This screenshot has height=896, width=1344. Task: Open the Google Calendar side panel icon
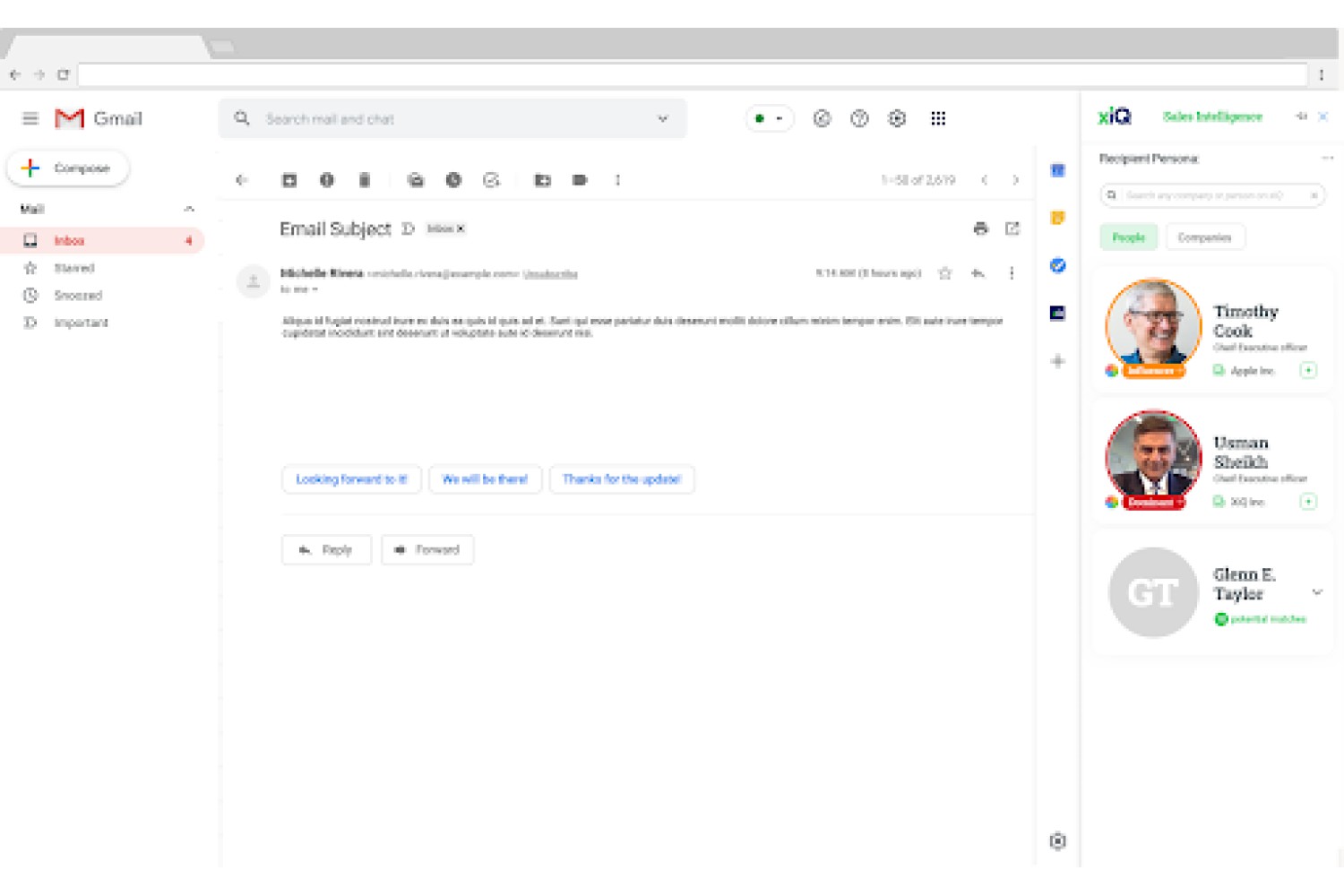(x=1058, y=170)
